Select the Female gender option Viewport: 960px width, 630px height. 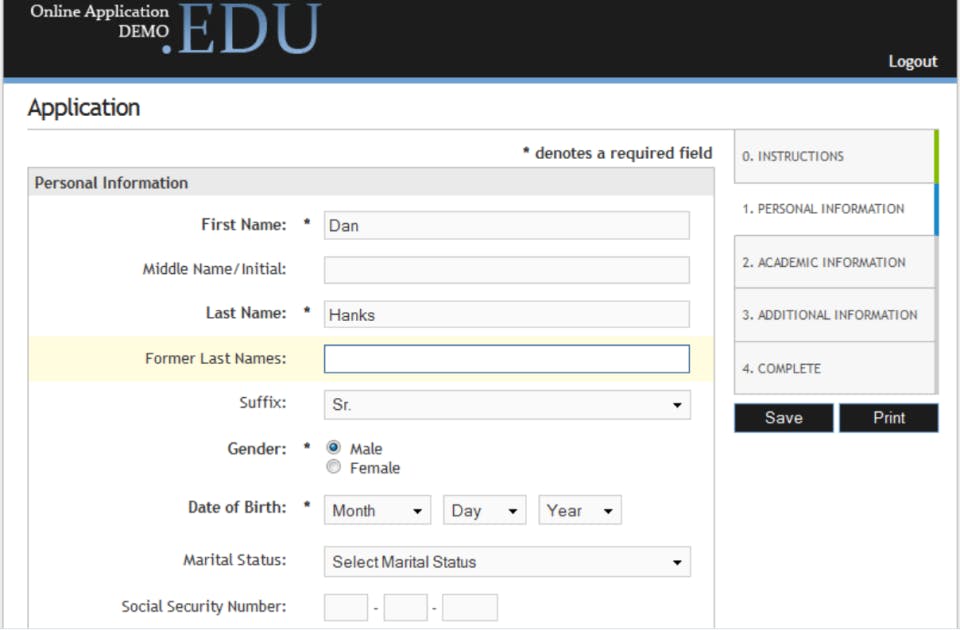pyautogui.click(x=334, y=467)
